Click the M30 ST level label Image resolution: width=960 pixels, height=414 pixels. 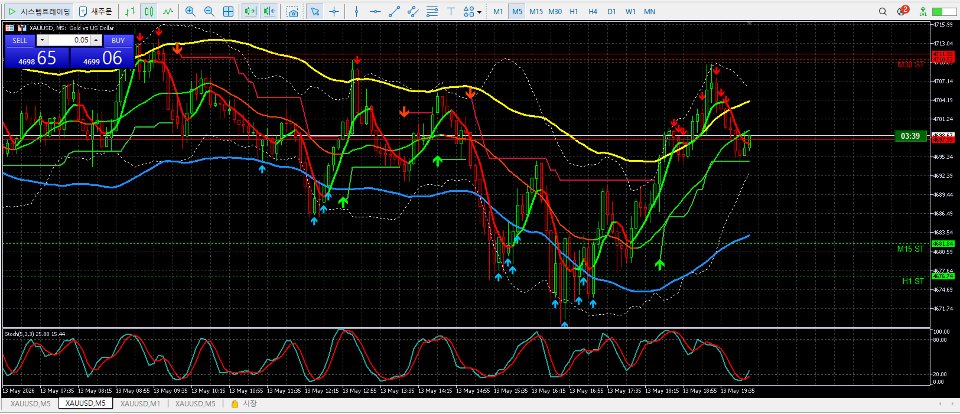pos(910,64)
